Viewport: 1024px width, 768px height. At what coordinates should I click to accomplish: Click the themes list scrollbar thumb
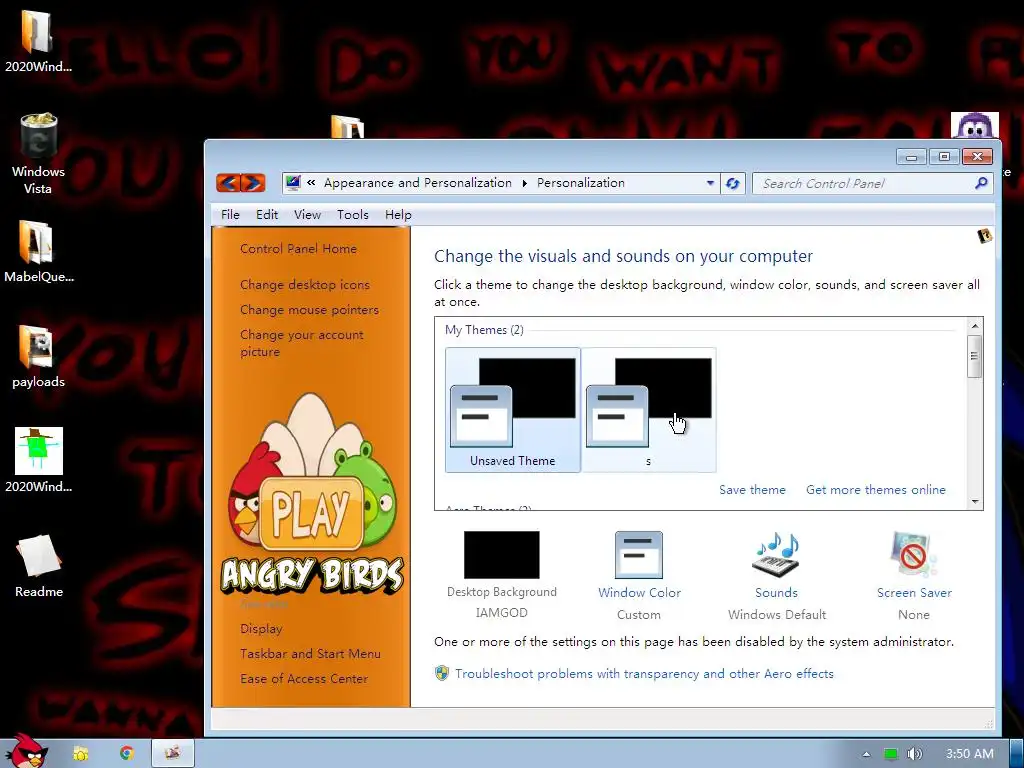tap(974, 356)
